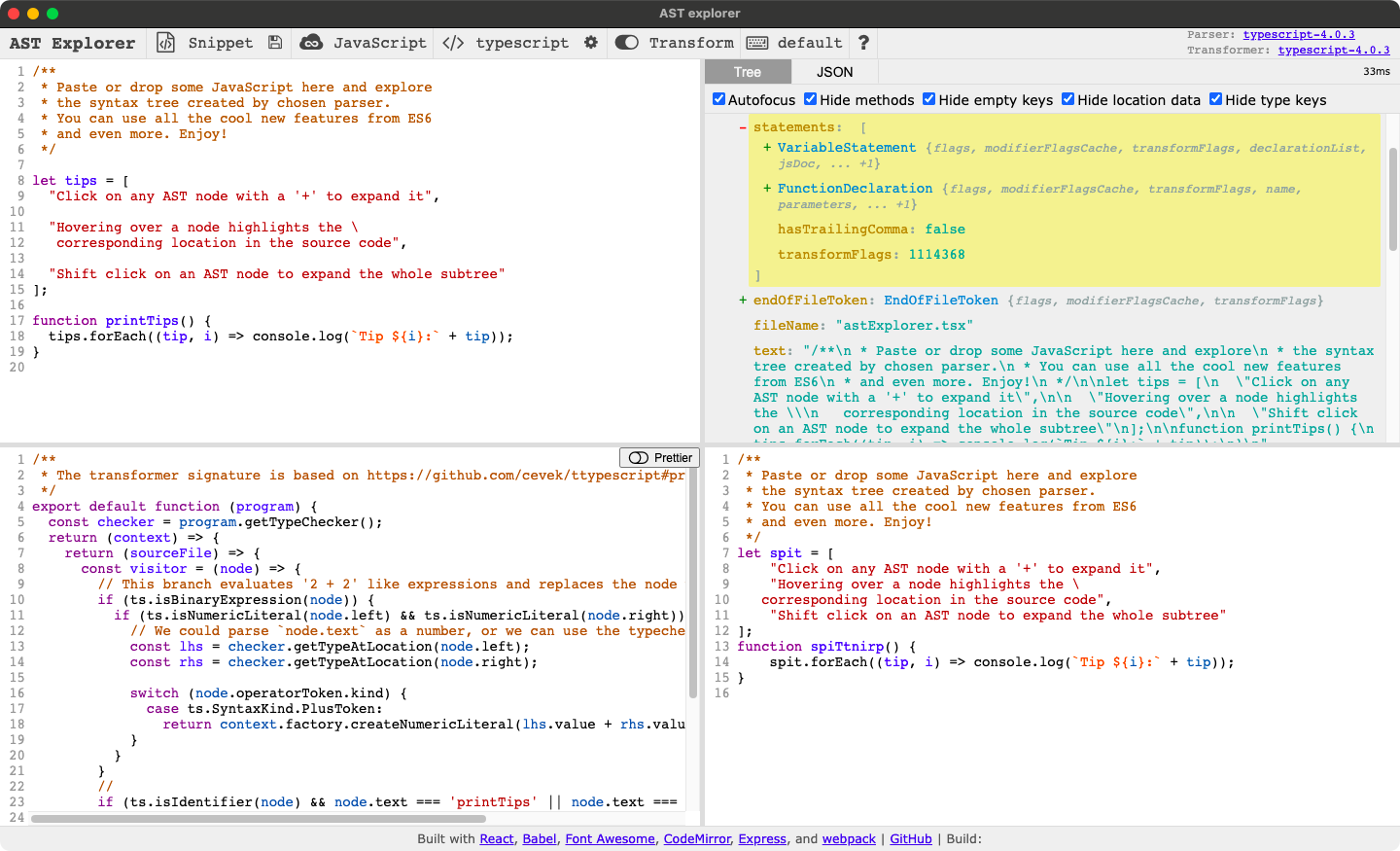Open help question mark icon
This screenshot has height=851, width=1400.
[x=863, y=43]
